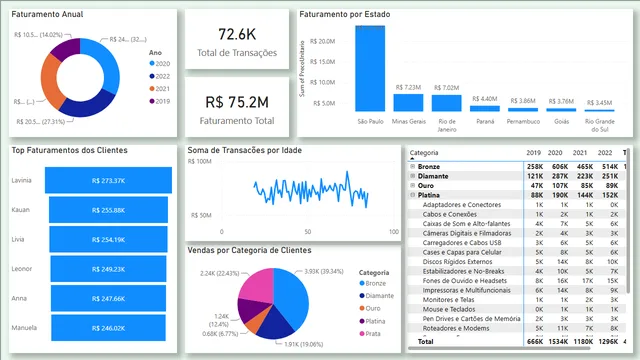Screen dimensions: 640x360
Task: Click the Goiás bar
Action: [561, 109]
